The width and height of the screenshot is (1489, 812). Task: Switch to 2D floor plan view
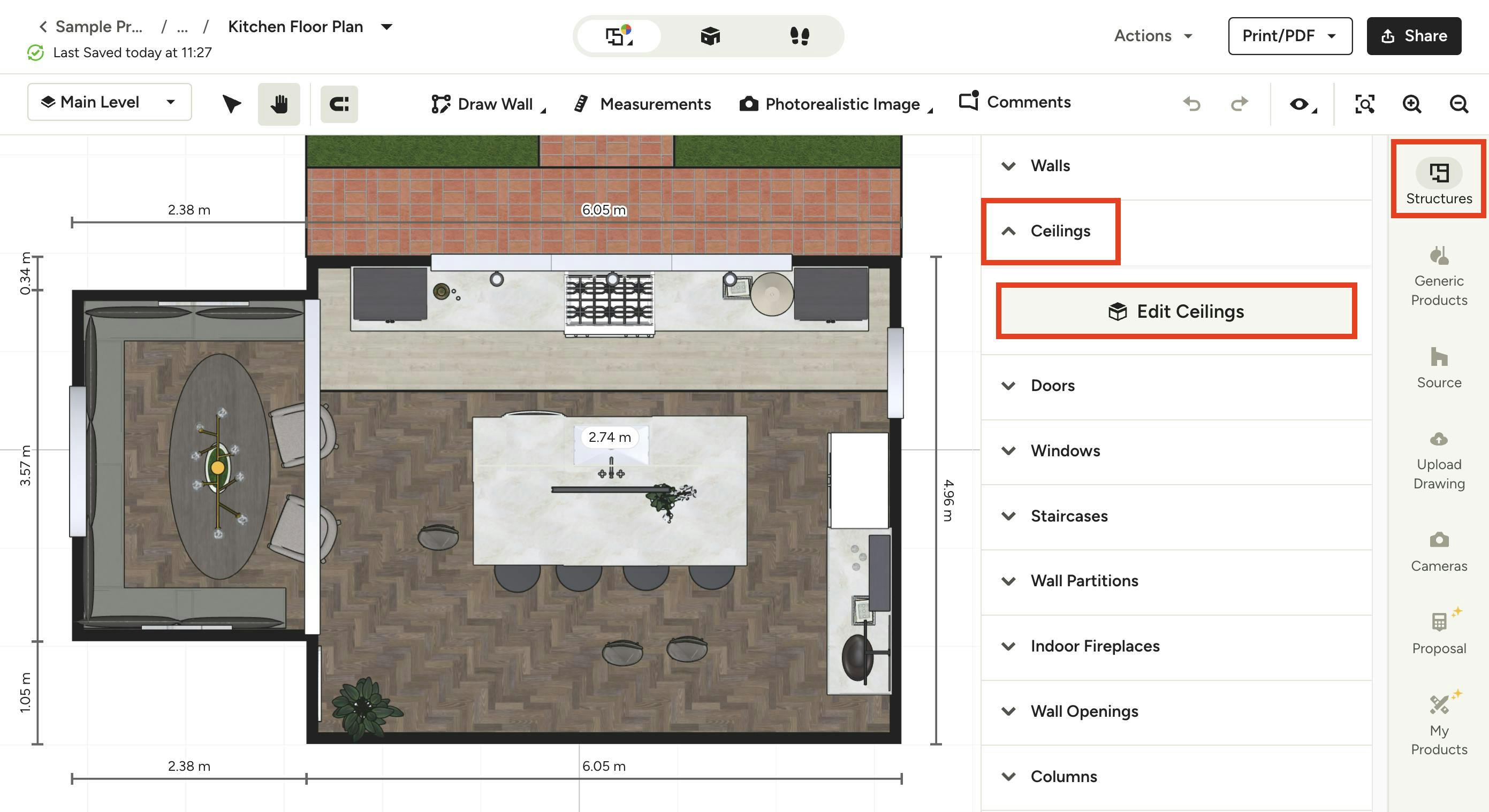tap(619, 36)
